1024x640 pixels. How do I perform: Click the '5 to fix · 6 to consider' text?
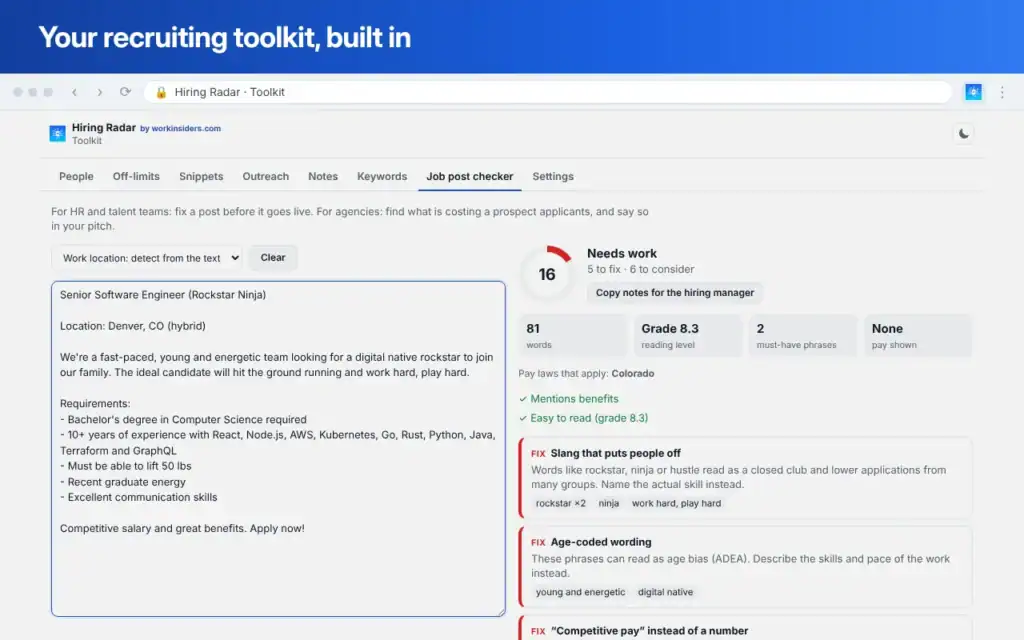pos(640,269)
